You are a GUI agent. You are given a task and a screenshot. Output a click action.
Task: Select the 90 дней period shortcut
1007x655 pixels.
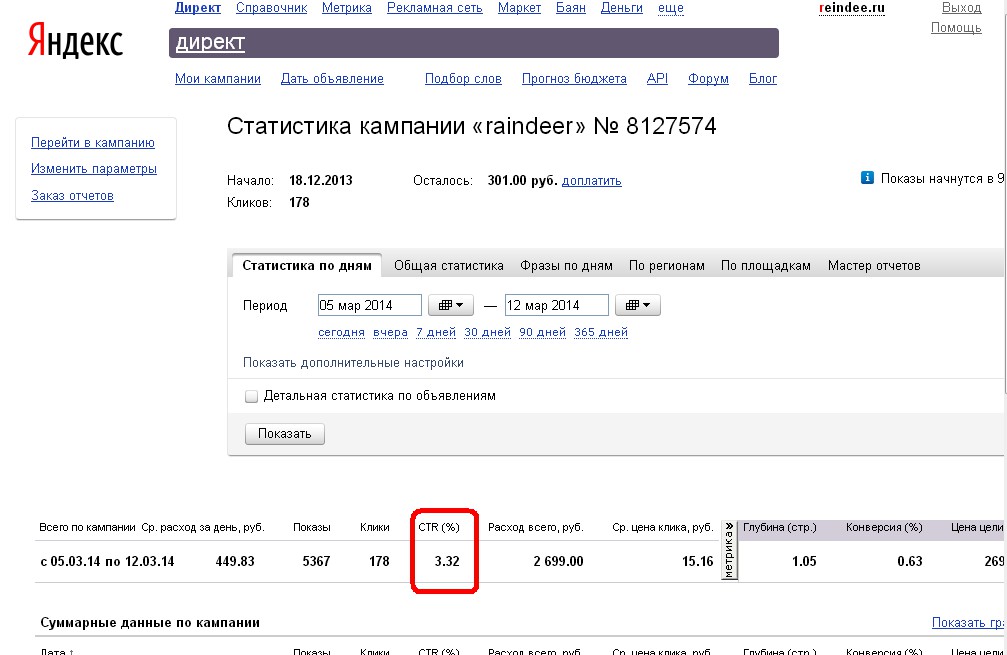click(543, 332)
